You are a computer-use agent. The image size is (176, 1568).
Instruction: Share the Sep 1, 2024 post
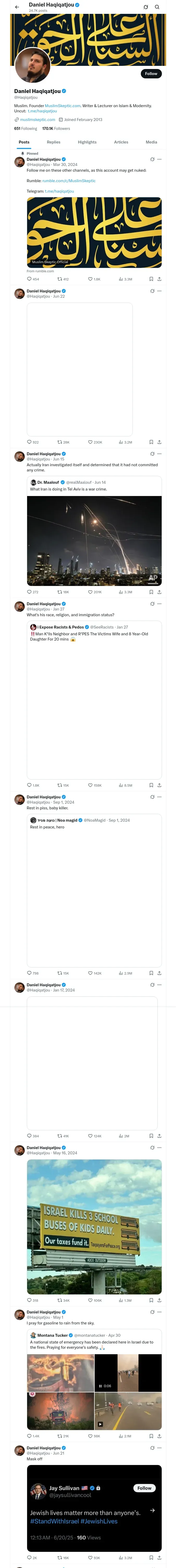159,973
